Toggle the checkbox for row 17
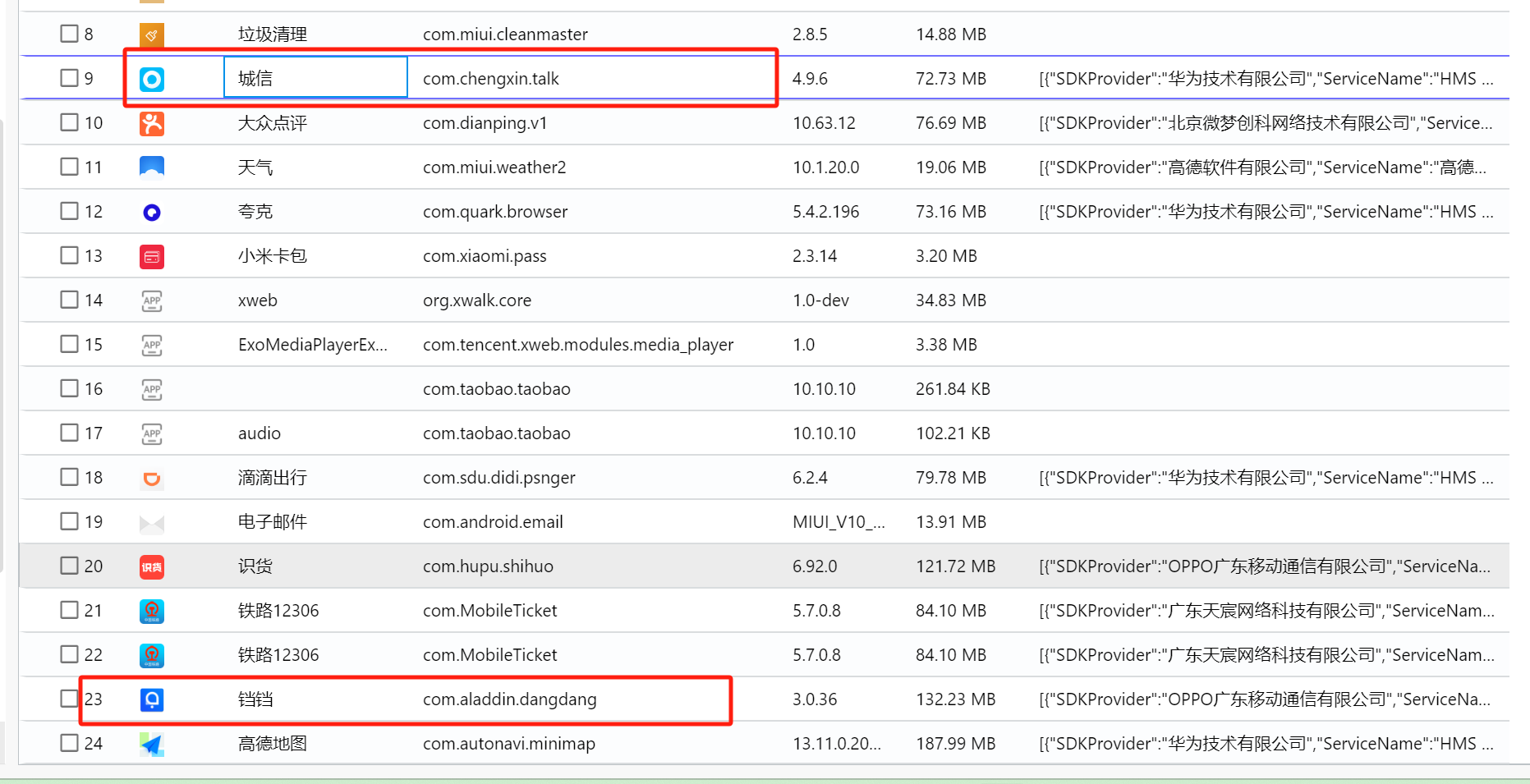This screenshot has width=1530, height=784. click(x=69, y=433)
